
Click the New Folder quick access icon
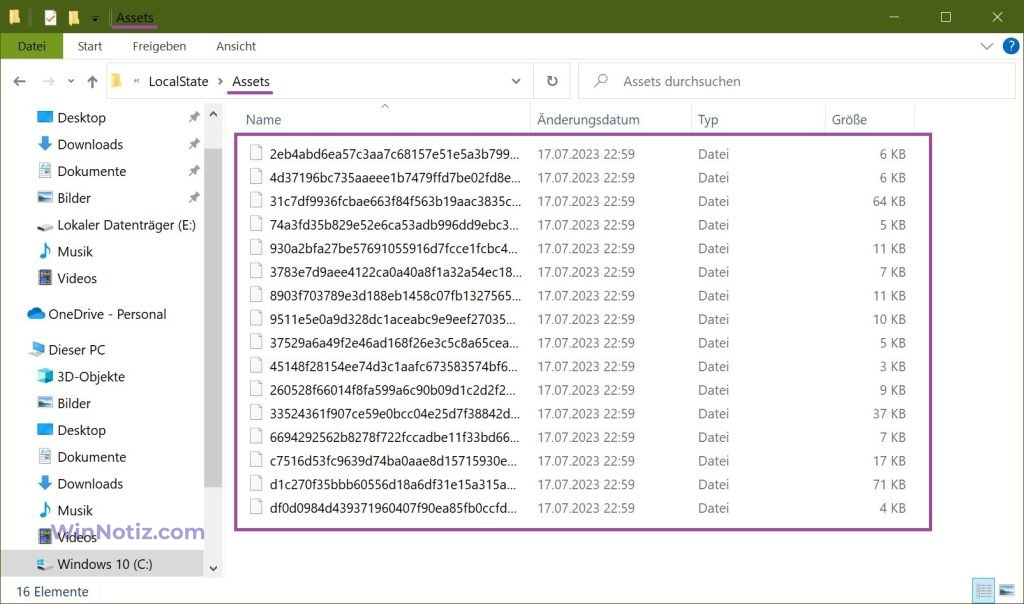tap(73, 17)
